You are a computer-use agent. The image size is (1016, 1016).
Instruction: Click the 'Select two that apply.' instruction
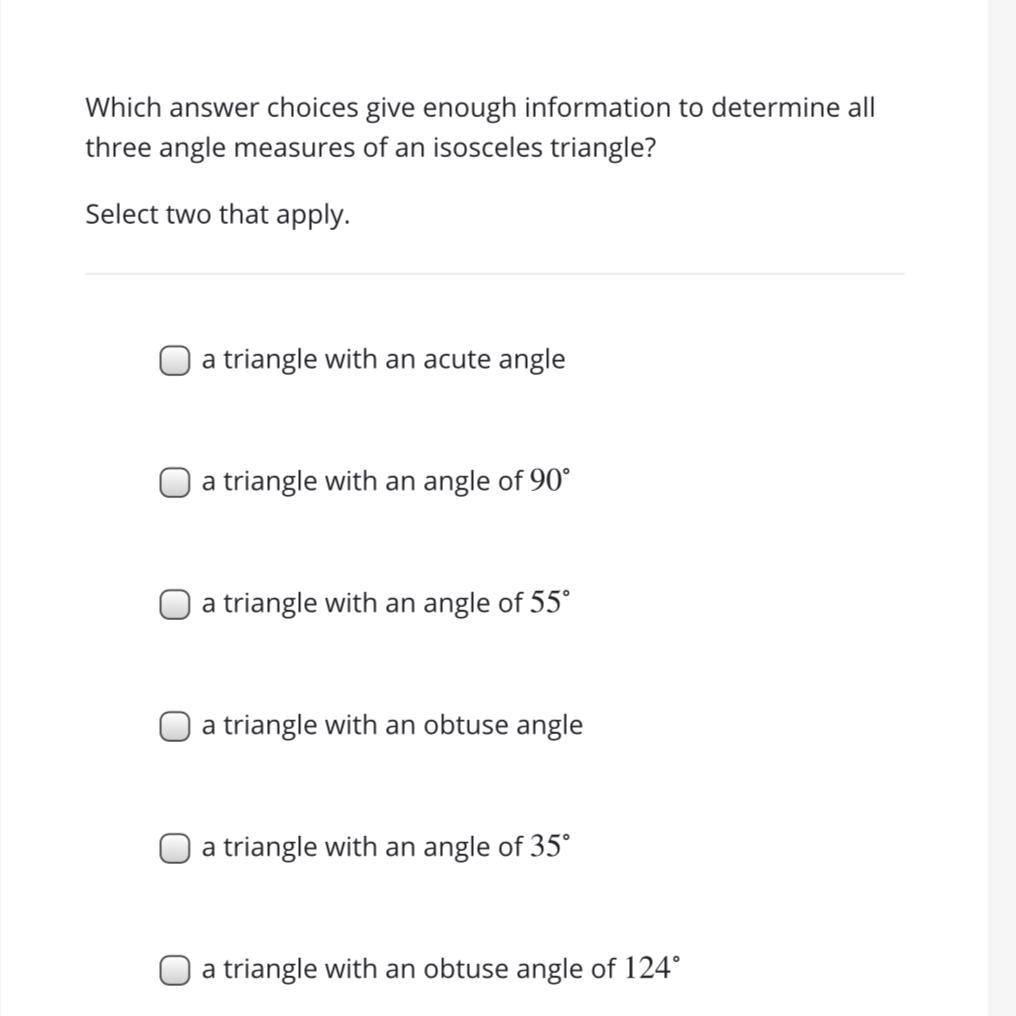pyautogui.click(x=218, y=215)
